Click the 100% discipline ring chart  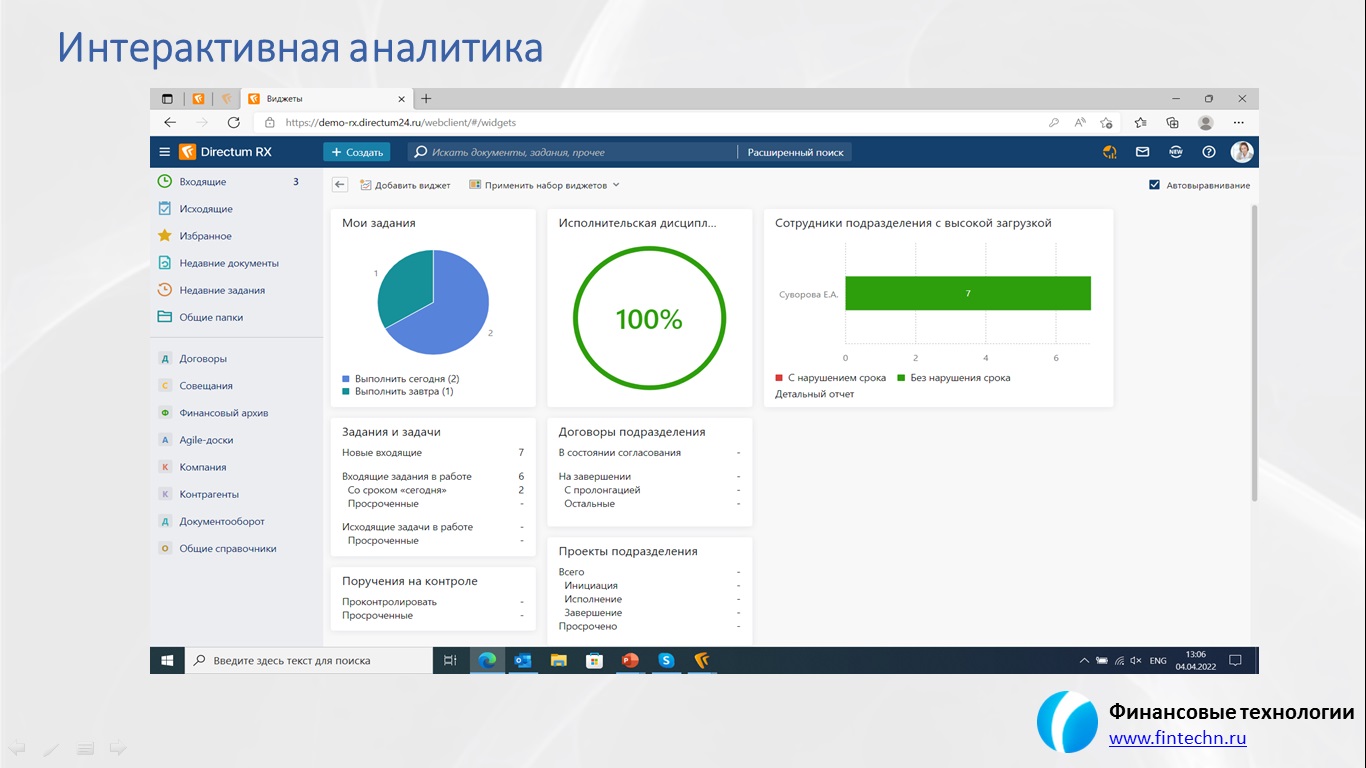click(x=649, y=319)
